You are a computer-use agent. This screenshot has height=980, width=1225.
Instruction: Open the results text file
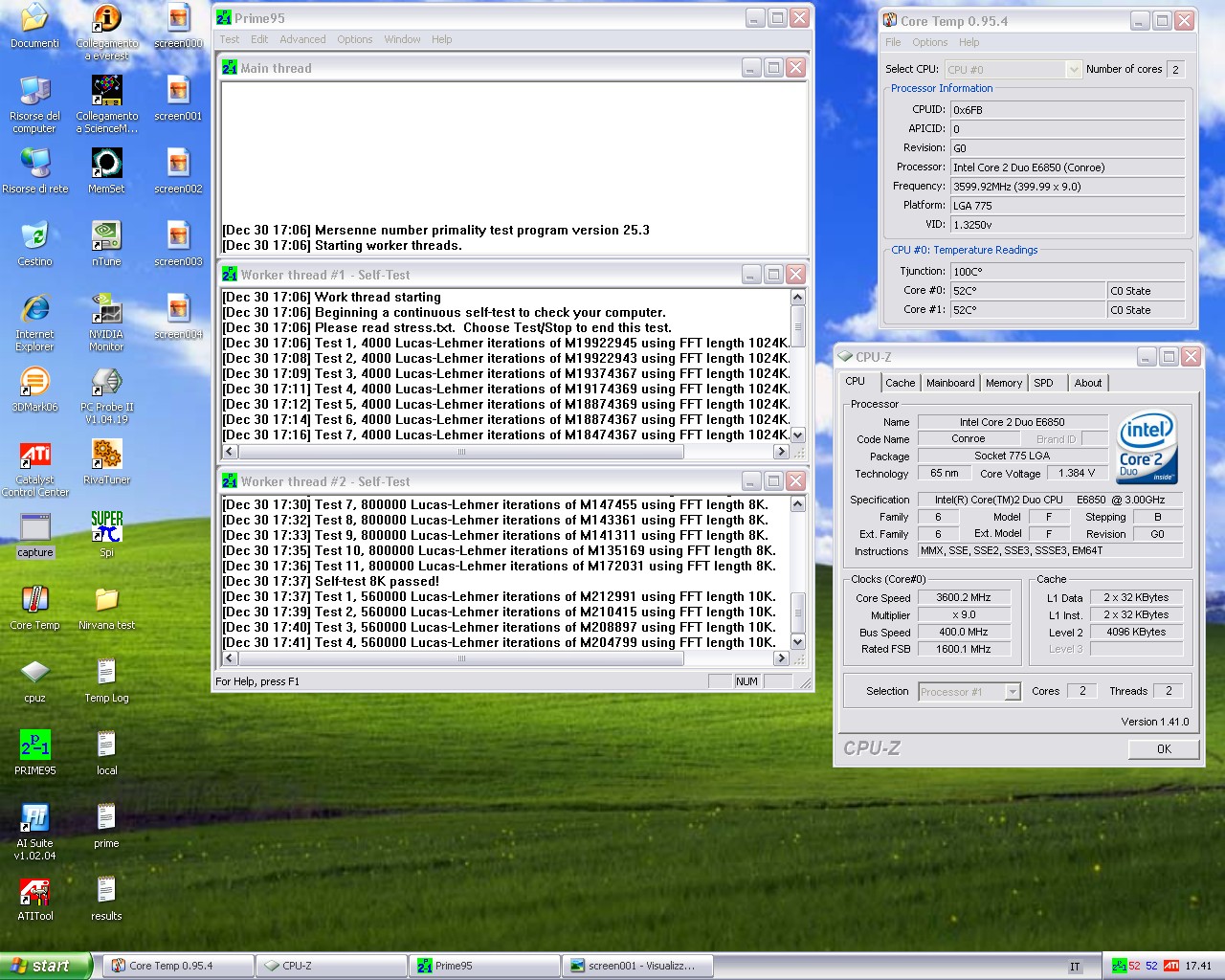tap(106, 899)
